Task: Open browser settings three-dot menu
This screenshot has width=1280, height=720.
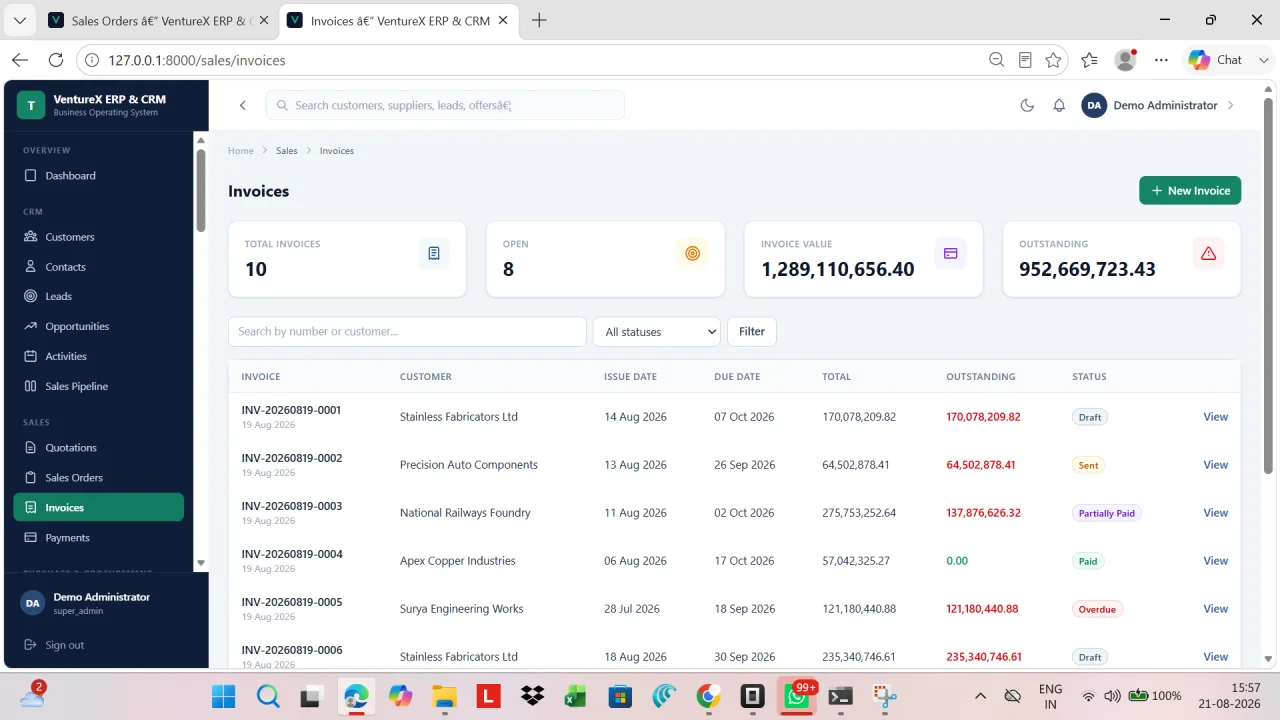Action: point(1161,60)
